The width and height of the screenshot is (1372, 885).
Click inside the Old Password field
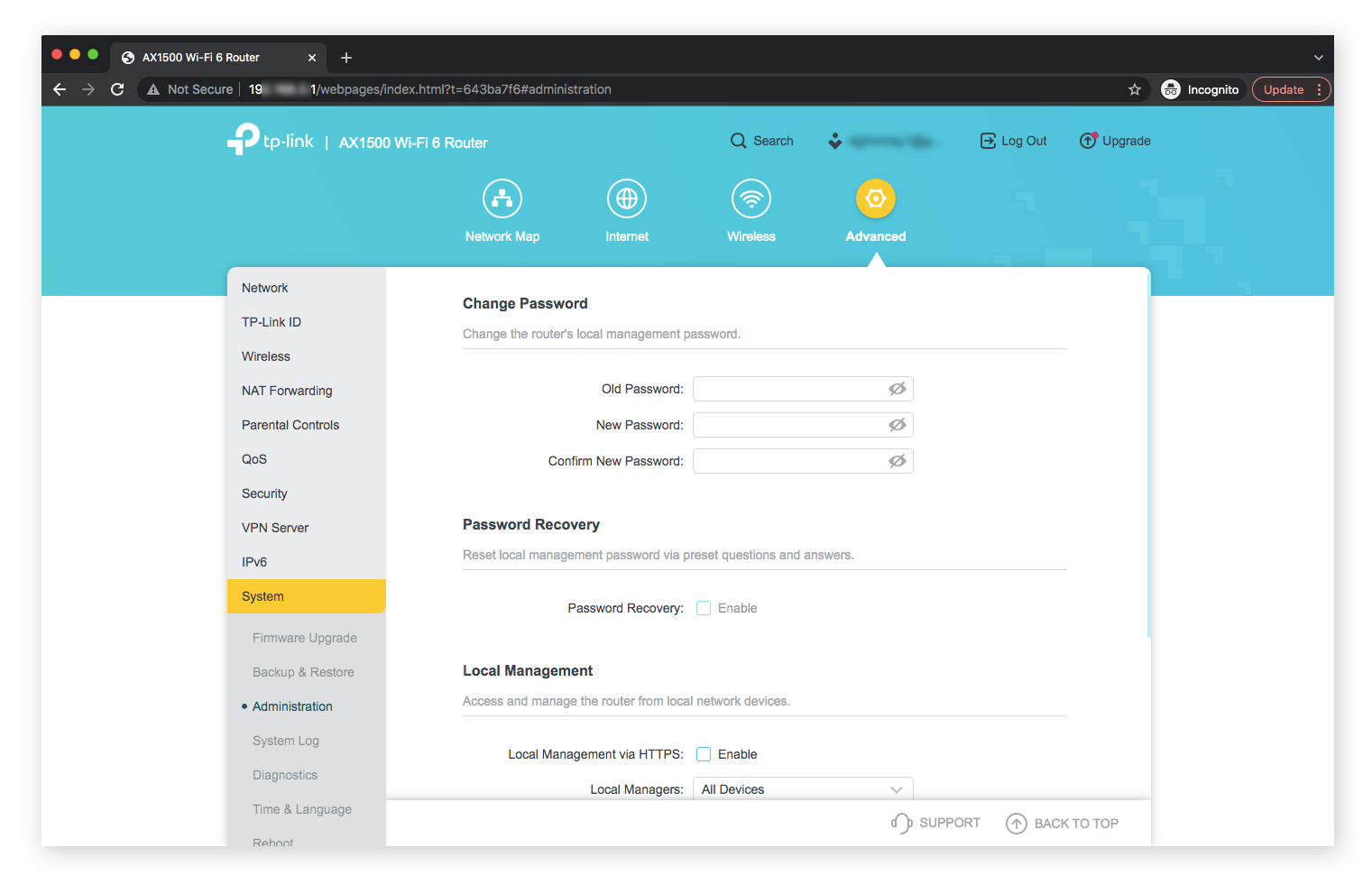coord(794,388)
